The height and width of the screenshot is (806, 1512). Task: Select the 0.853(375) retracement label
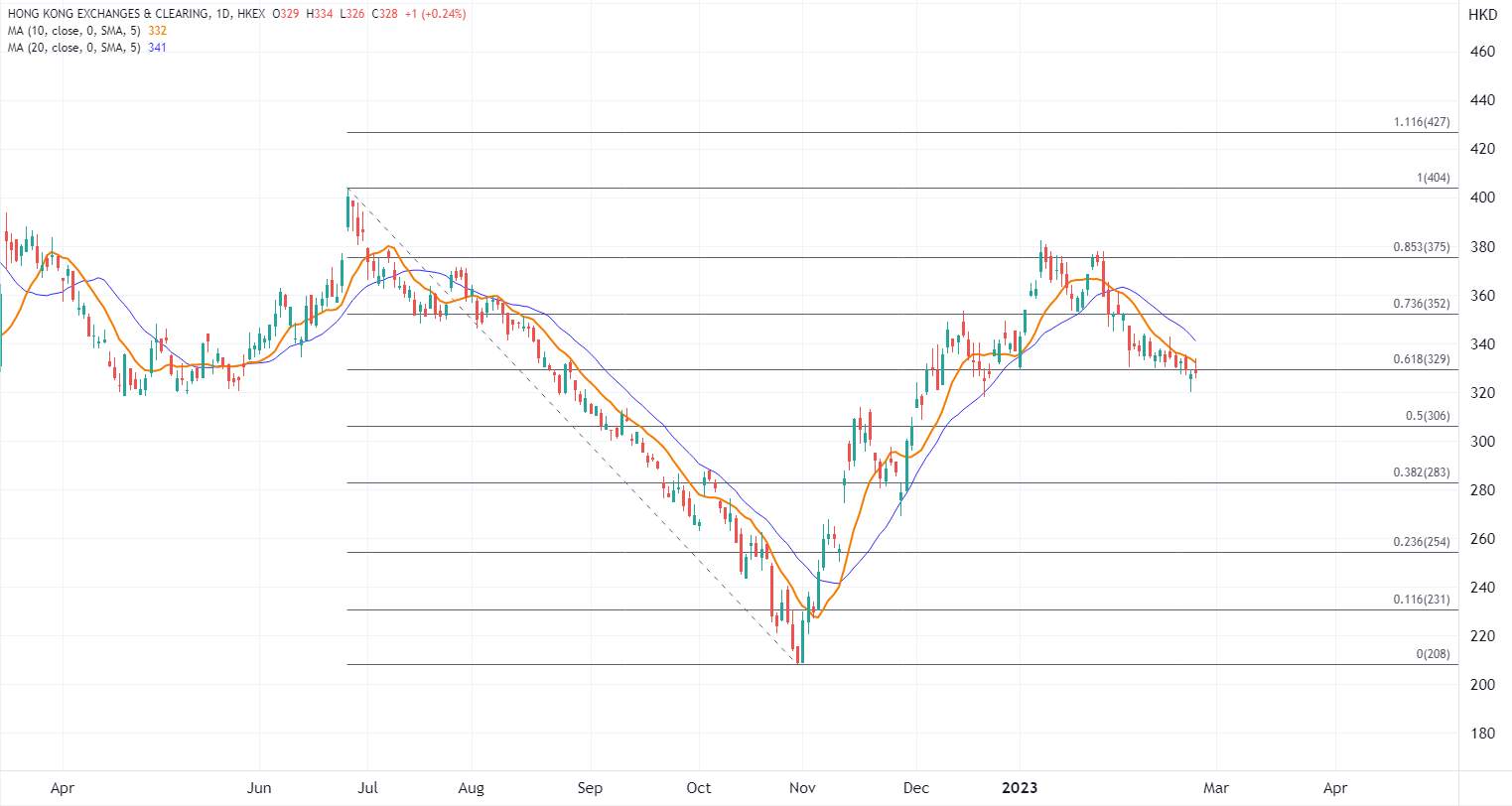coord(1423,247)
